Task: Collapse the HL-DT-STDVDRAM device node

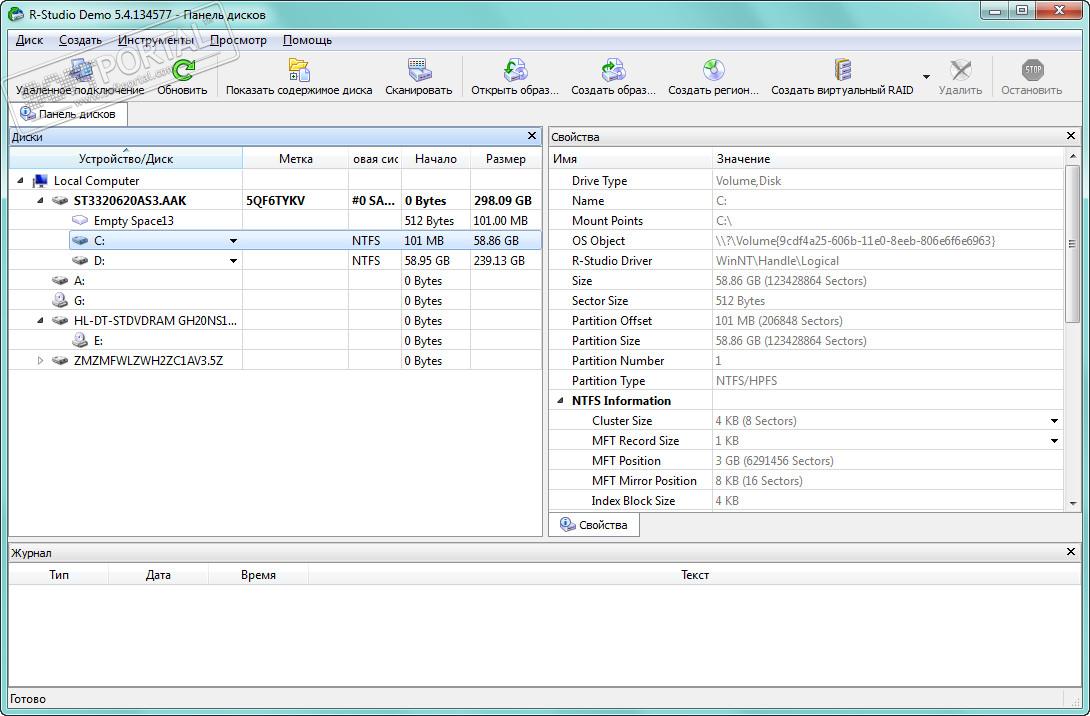Action: tap(40, 321)
